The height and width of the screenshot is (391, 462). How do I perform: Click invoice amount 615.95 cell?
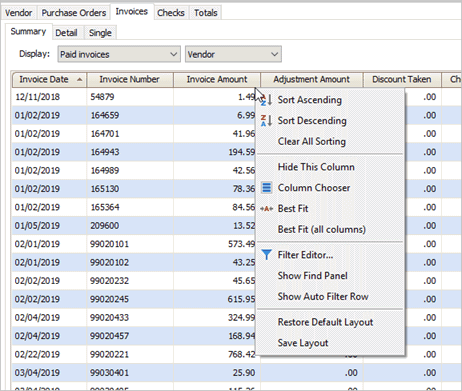point(215,299)
